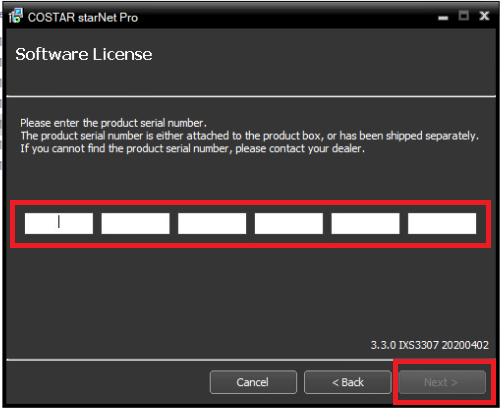
Task: Click the Software License heading
Action: 84,54
